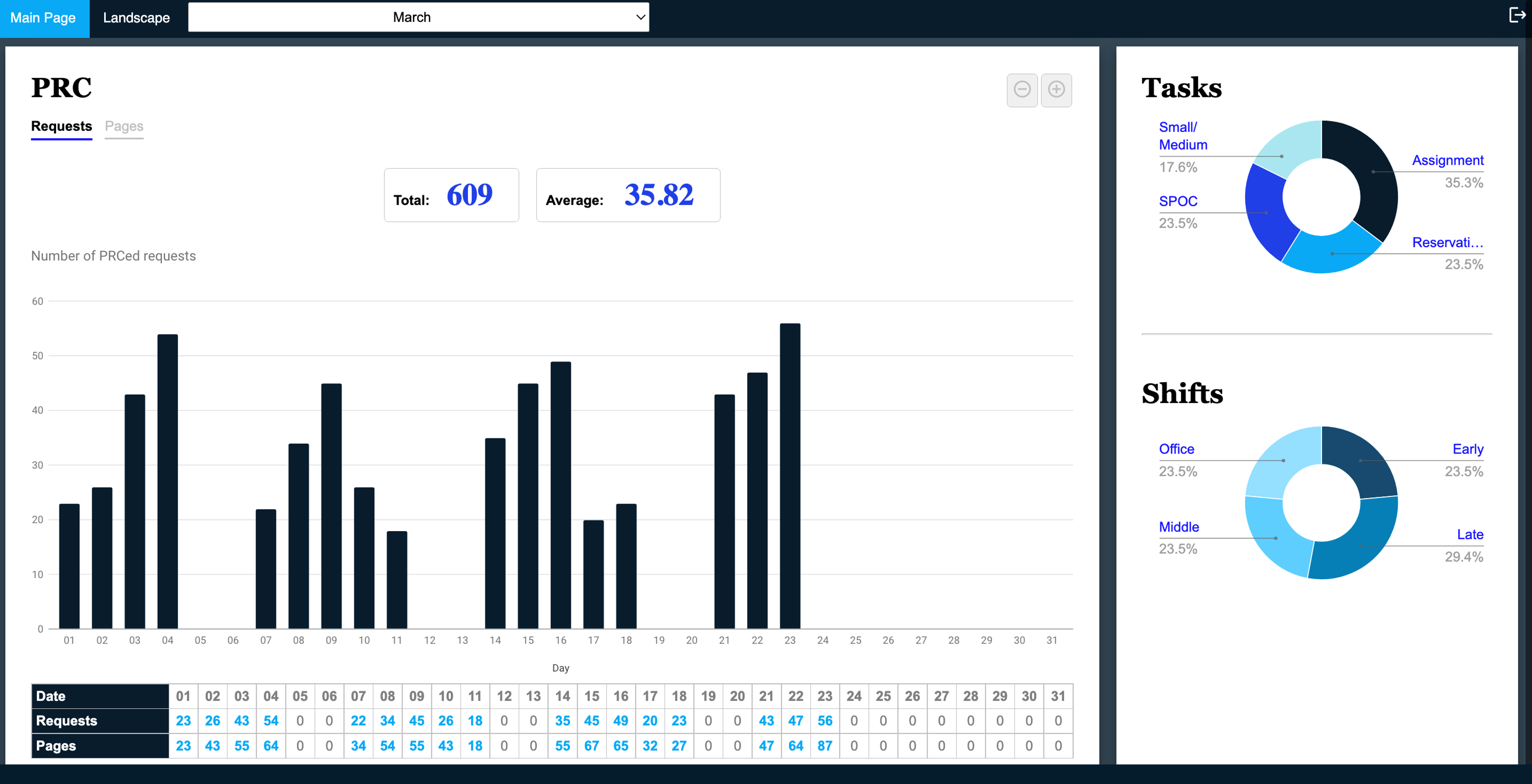Select the Pages chart view

(124, 126)
